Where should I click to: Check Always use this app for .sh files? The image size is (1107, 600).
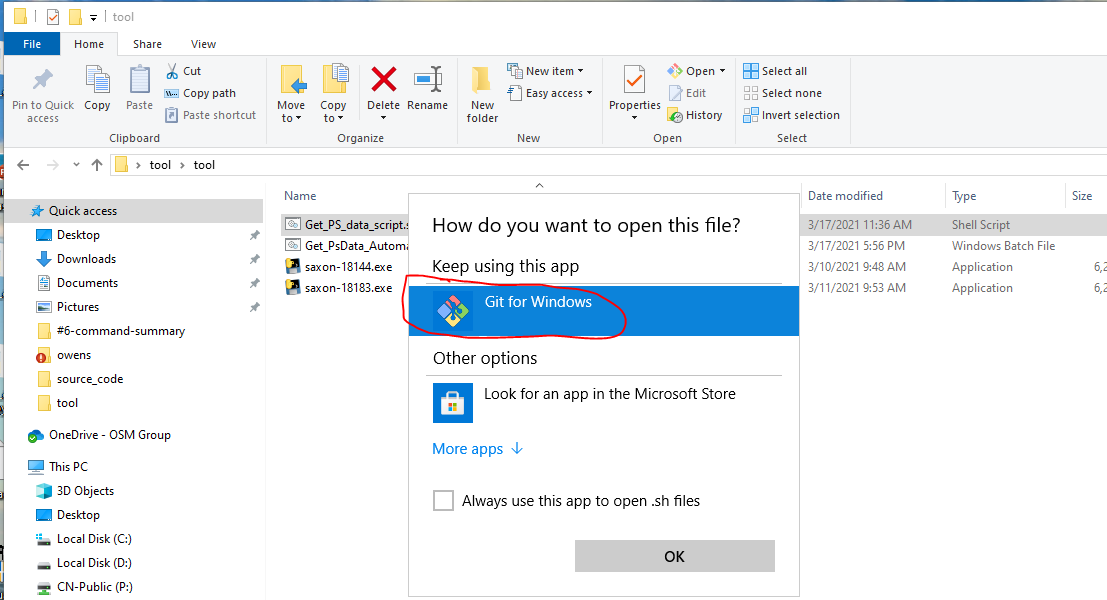[443, 500]
